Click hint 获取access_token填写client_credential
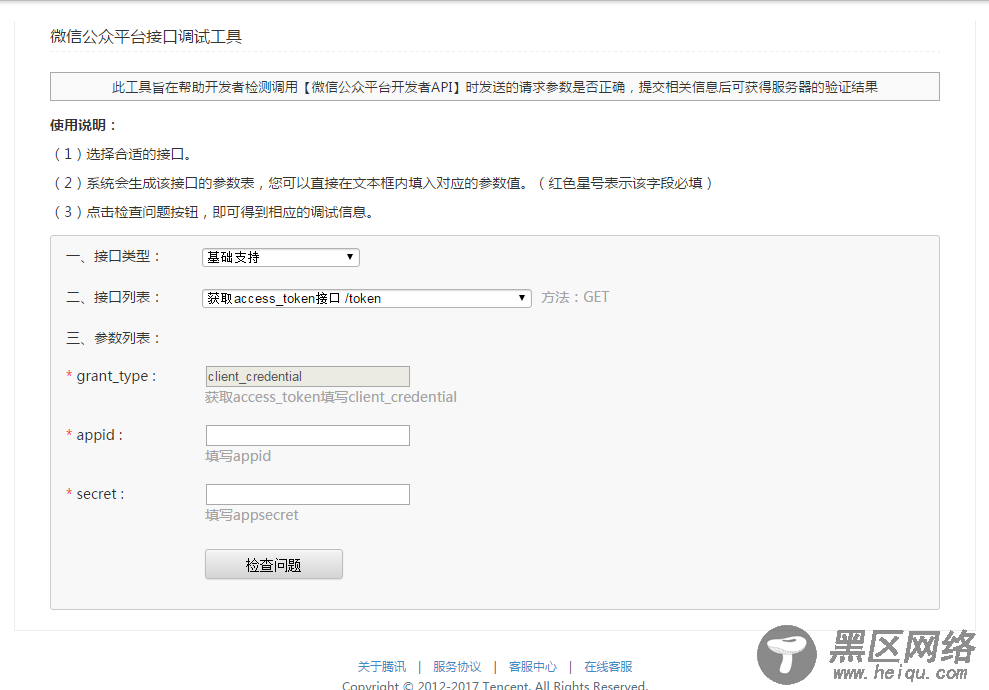 pos(331,397)
